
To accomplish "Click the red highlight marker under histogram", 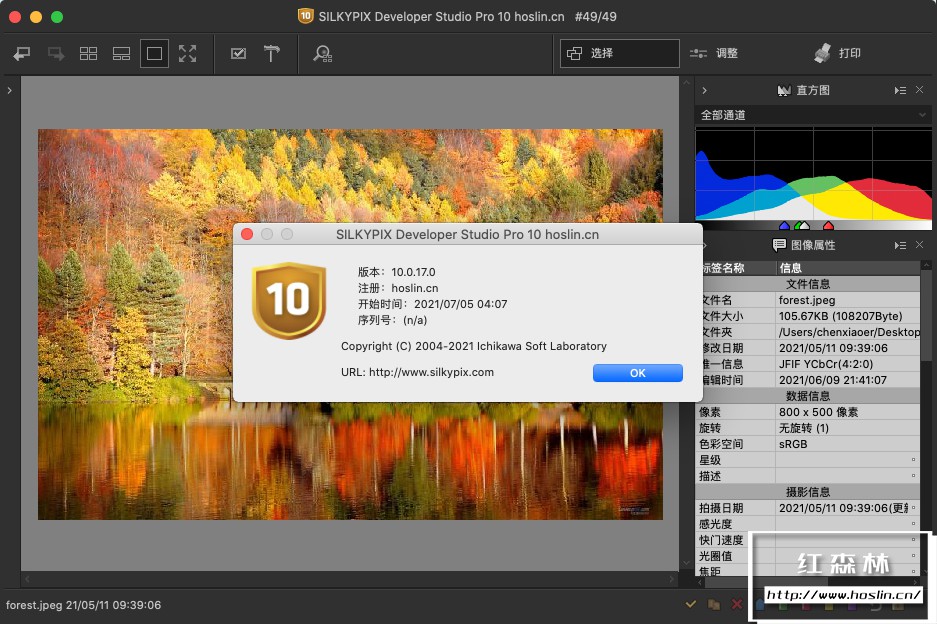I will click(827, 226).
